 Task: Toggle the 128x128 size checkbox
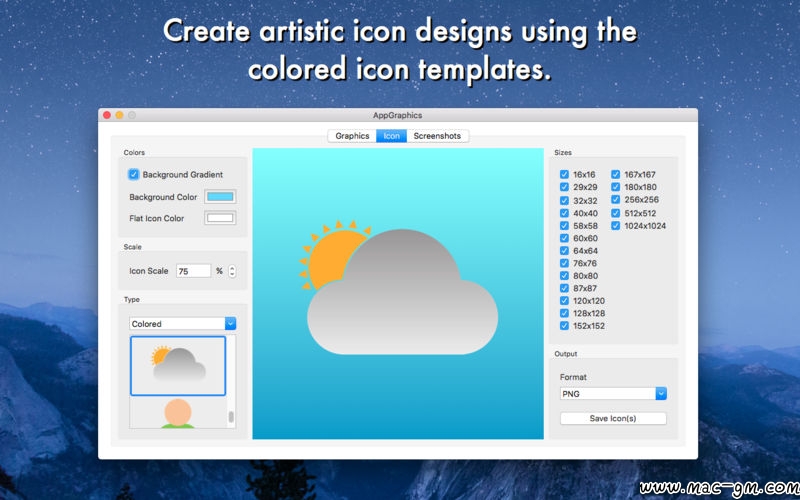coord(564,313)
